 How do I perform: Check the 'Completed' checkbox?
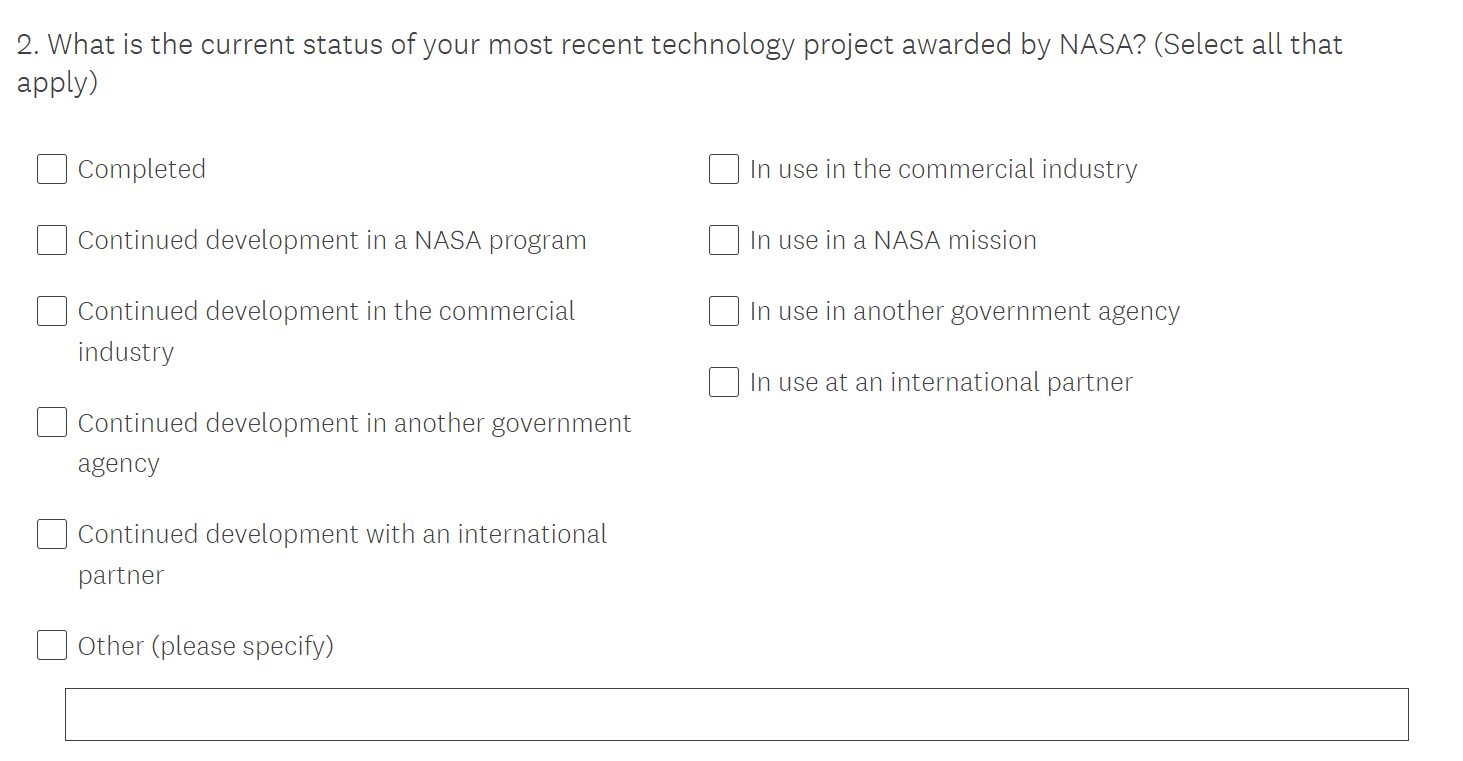[52, 169]
